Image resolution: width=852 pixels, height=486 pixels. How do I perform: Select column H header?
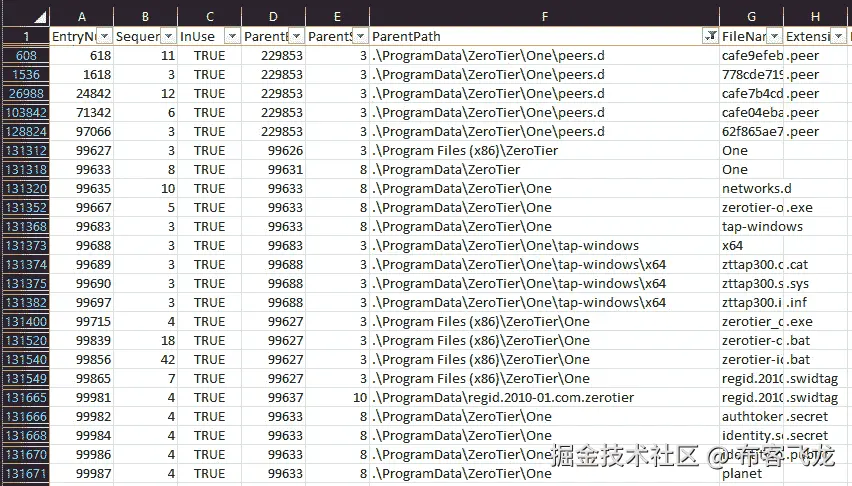click(x=815, y=17)
